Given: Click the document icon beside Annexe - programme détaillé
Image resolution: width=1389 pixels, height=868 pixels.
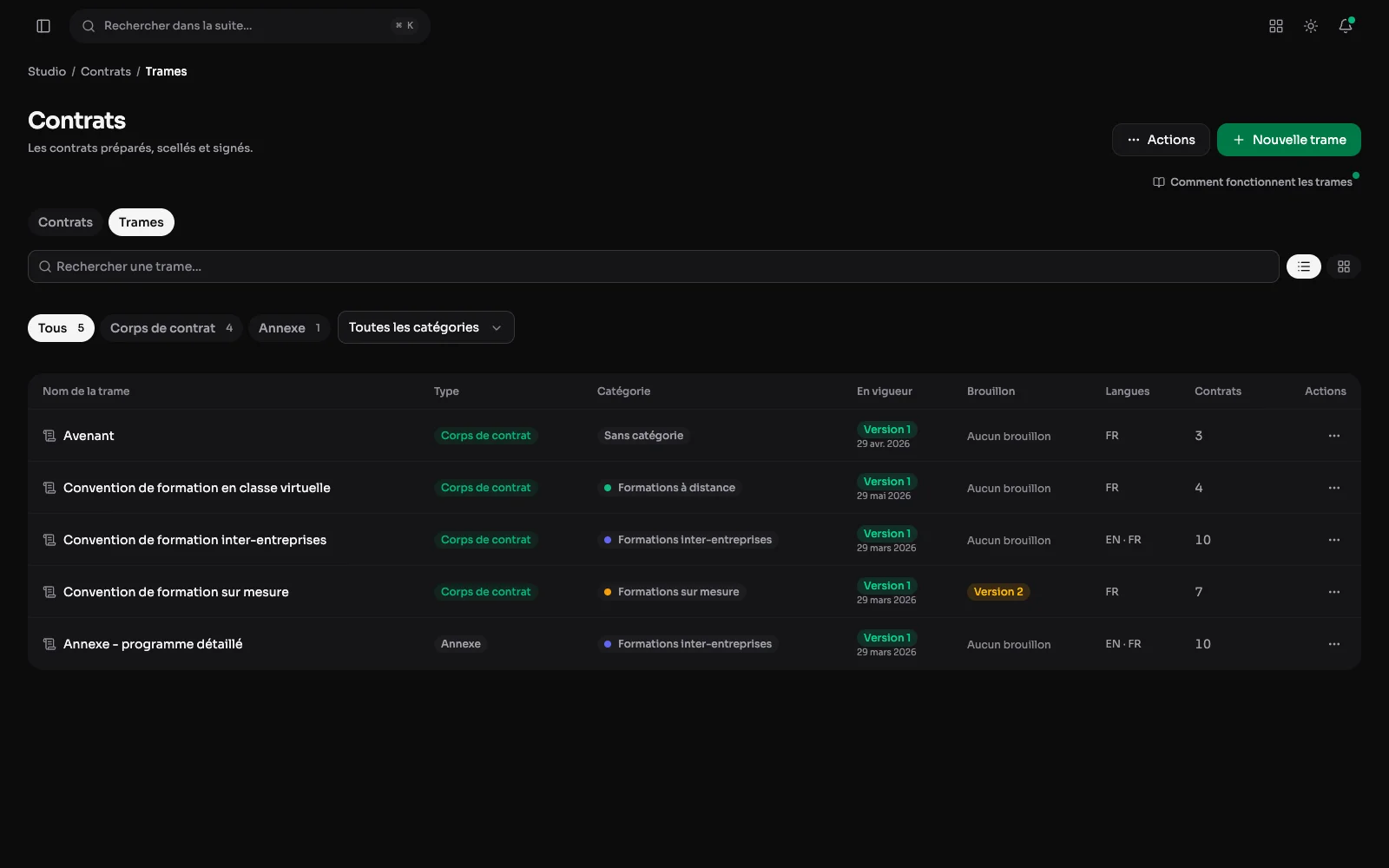Looking at the screenshot, I should [x=49, y=644].
